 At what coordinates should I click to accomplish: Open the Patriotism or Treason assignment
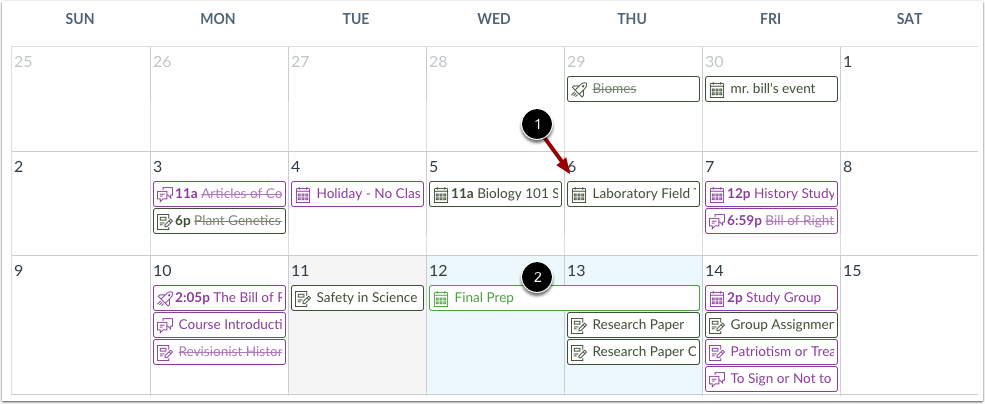(x=772, y=352)
